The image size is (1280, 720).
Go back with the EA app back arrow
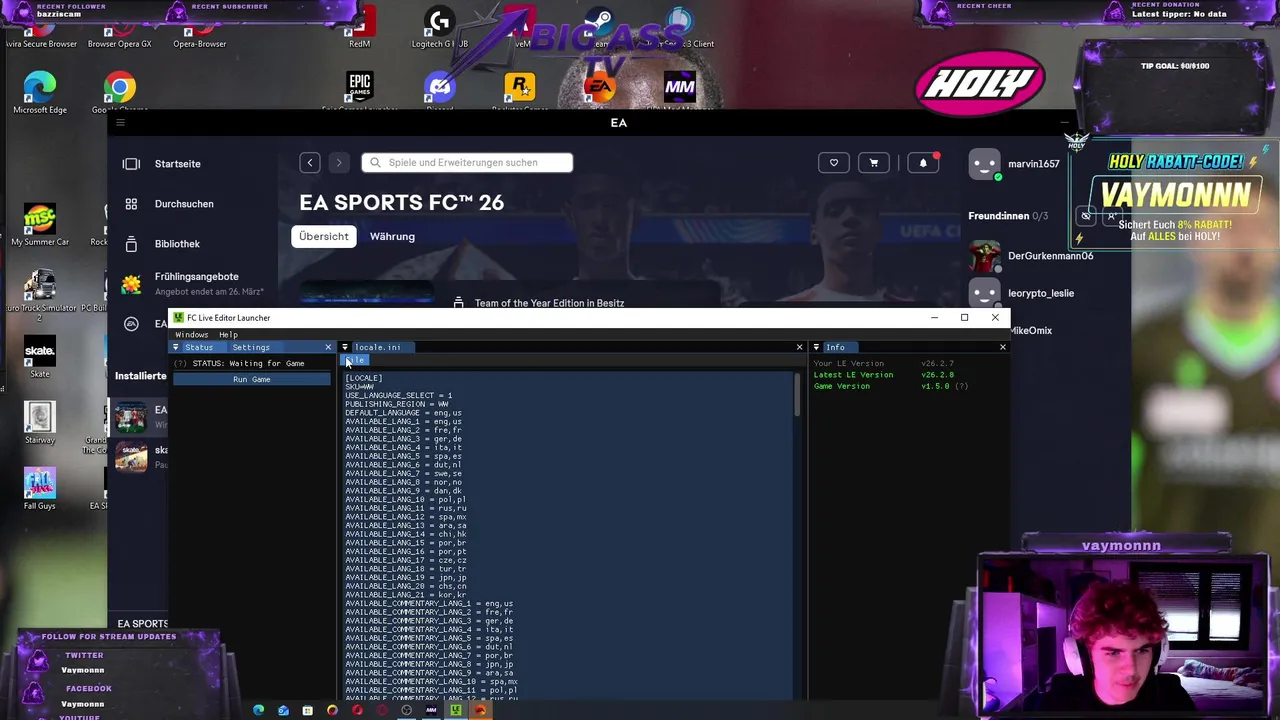310,163
